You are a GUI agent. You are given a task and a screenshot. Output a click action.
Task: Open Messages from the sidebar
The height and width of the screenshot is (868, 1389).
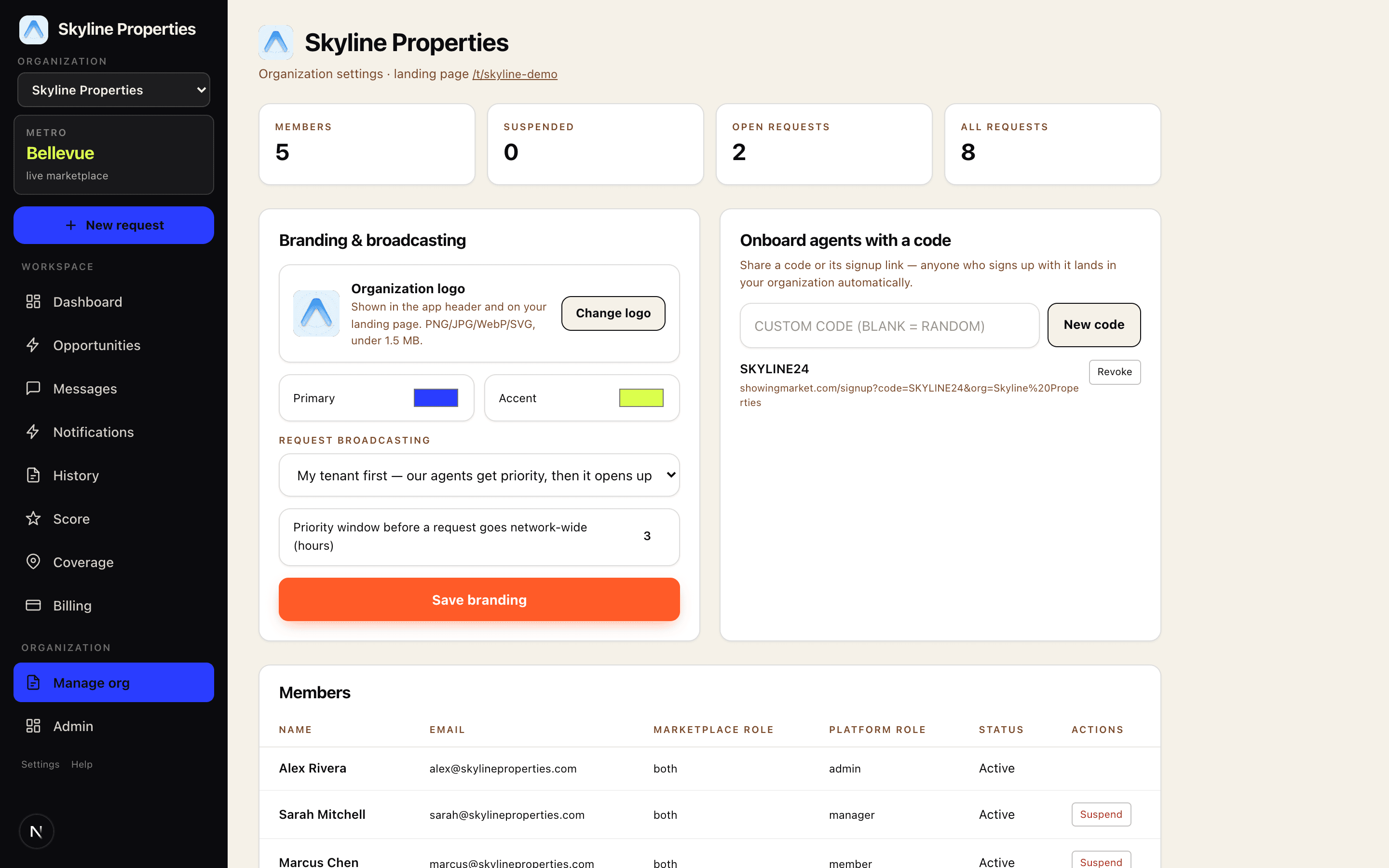click(85, 389)
